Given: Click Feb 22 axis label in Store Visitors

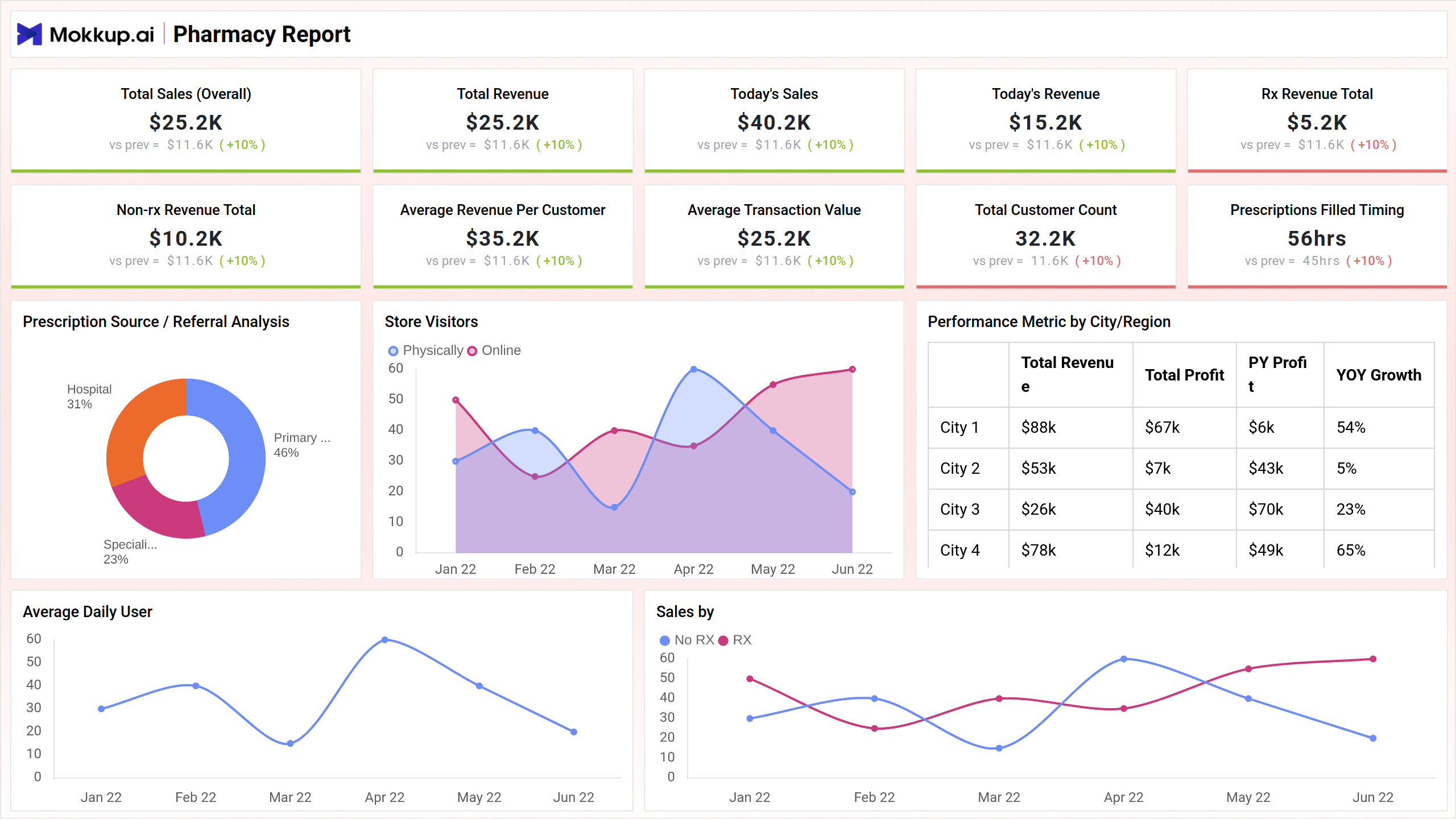Looking at the screenshot, I should pos(535,569).
